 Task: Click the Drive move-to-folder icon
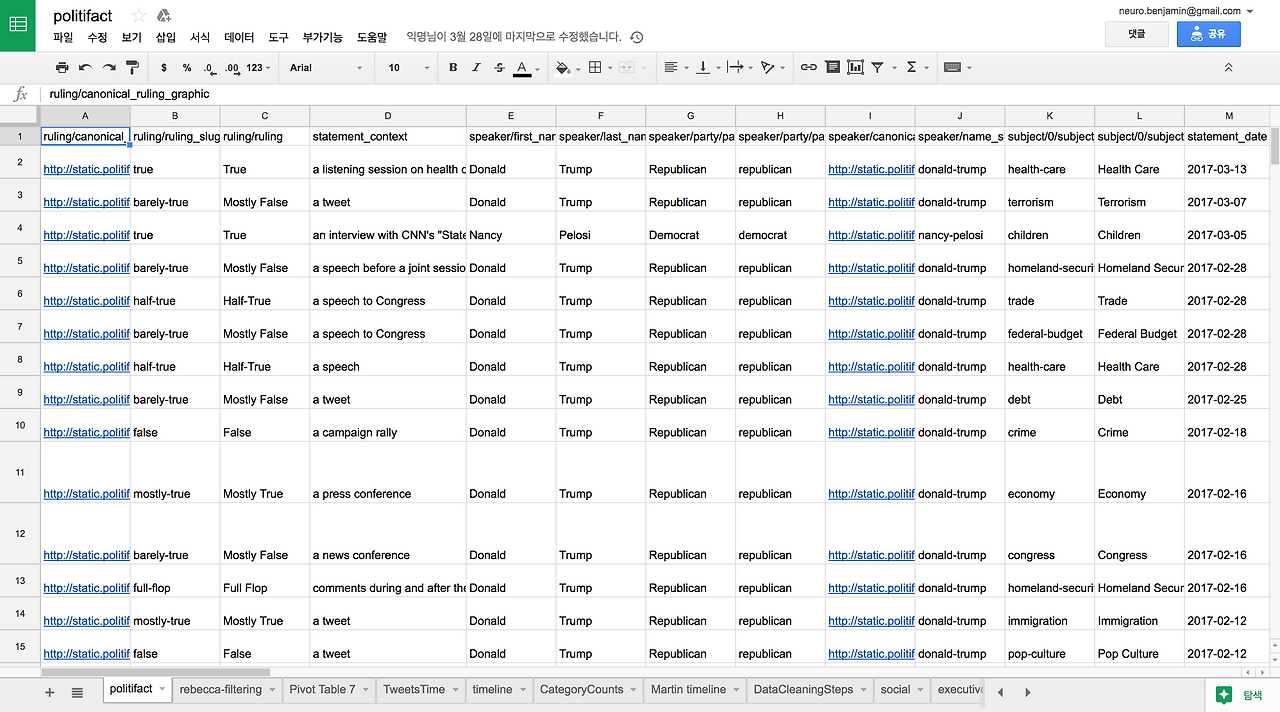tap(164, 15)
